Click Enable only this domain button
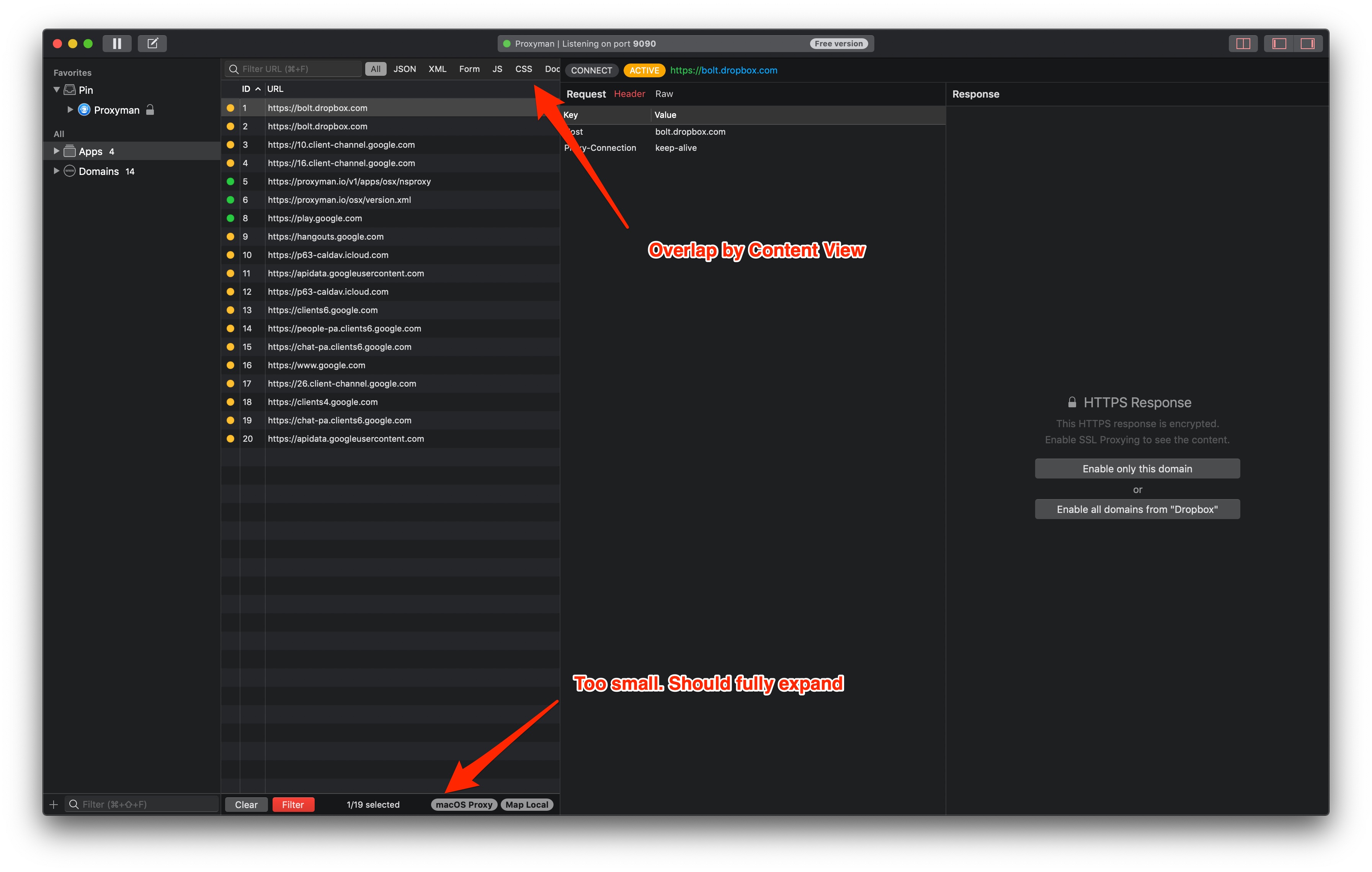1372x872 pixels. click(x=1137, y=468)
